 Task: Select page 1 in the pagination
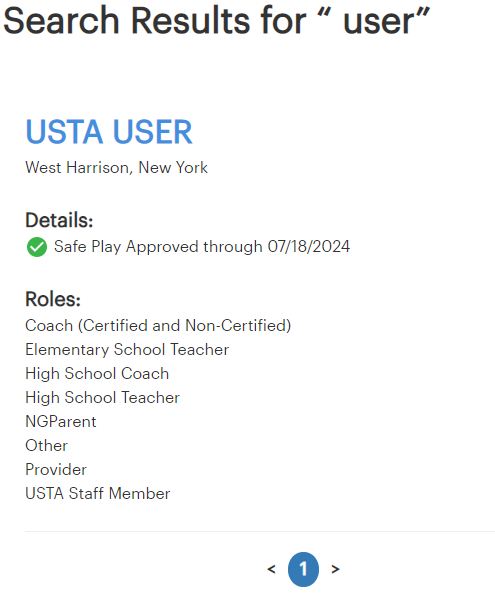point(303,569)
